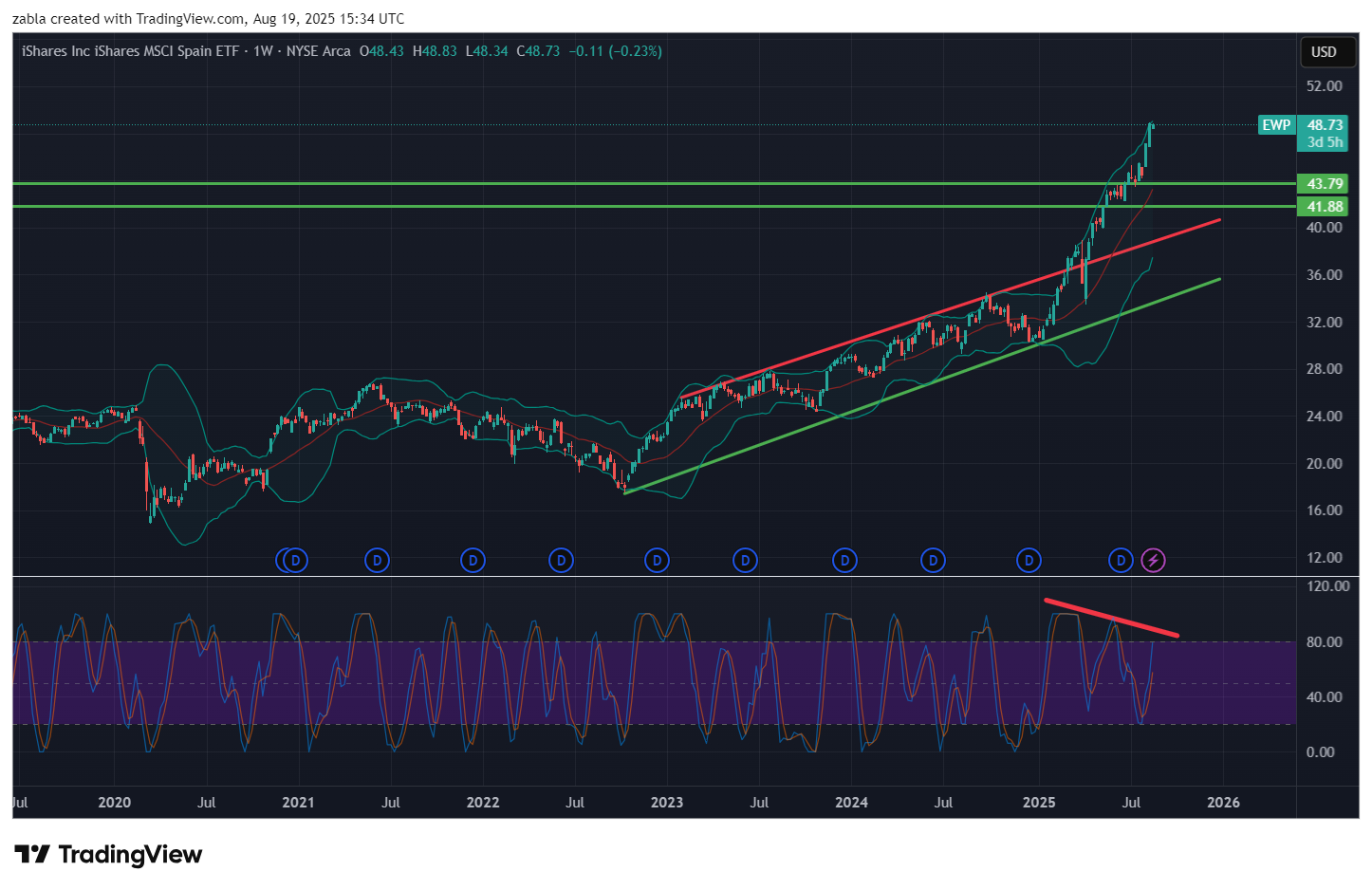Open the dividend marker above the 2023 label
The height and width of the screenshot is (890, 1372).
point(657,561)
